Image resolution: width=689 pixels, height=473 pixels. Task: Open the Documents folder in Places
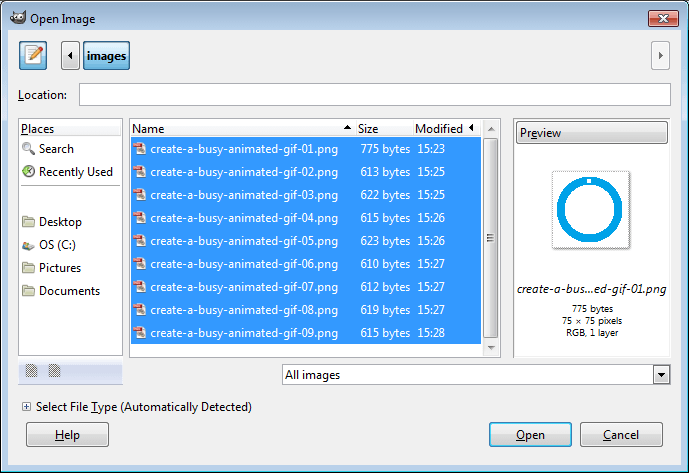click(x=69, y=291)
